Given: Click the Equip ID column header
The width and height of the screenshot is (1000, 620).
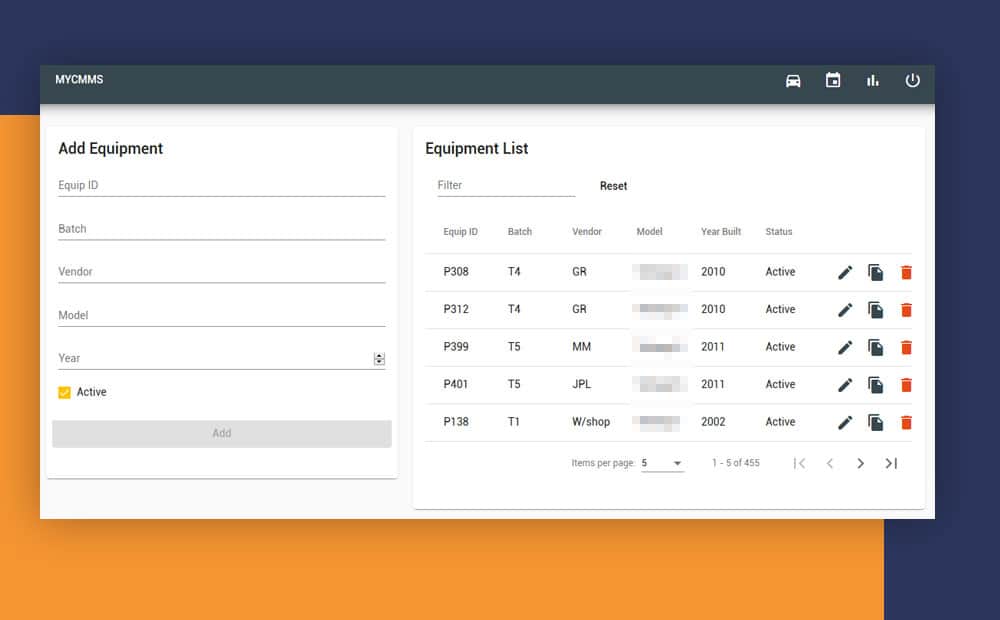Looking at the screenshot, I should (460, 232).
